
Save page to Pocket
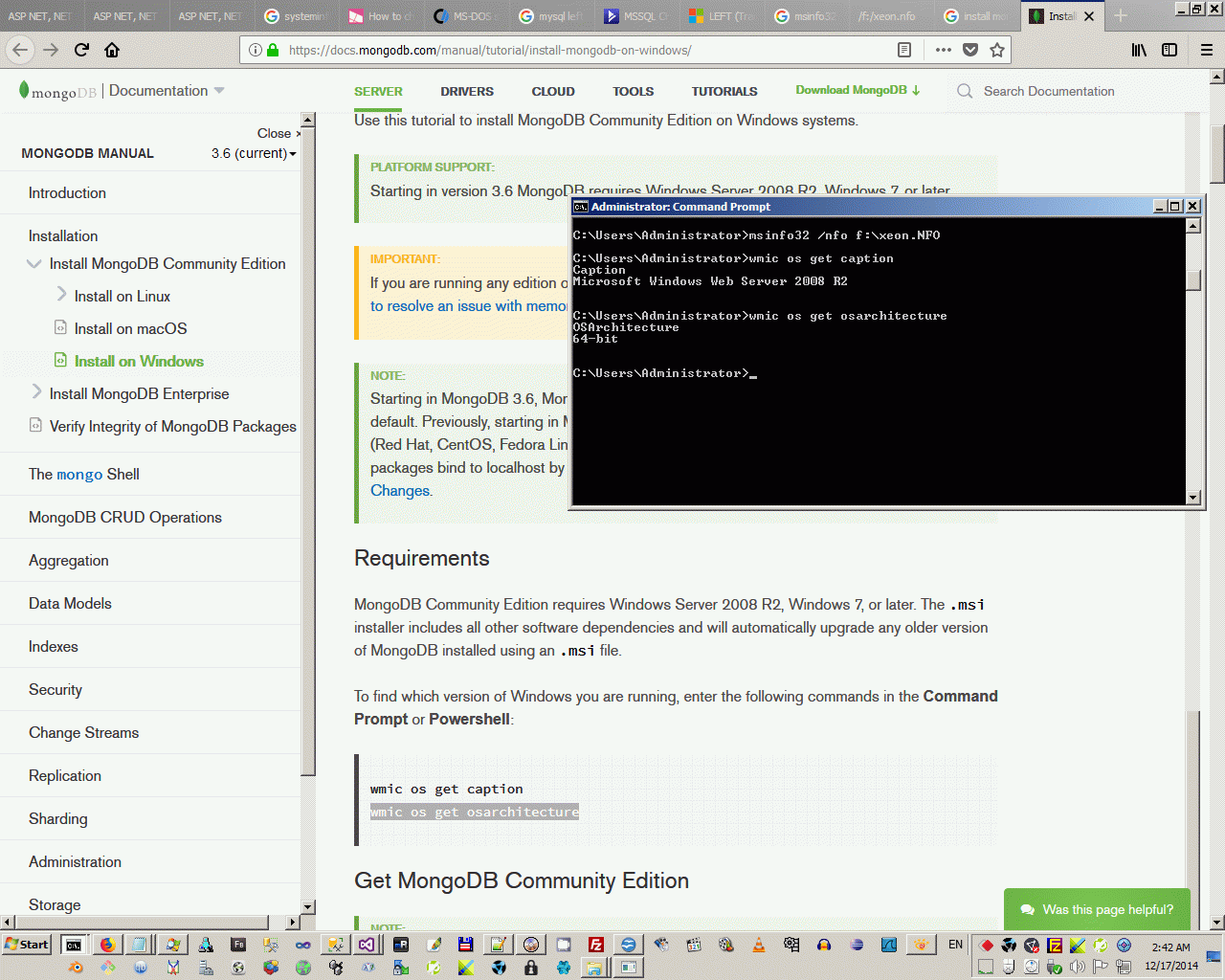(x=970, y=50)
